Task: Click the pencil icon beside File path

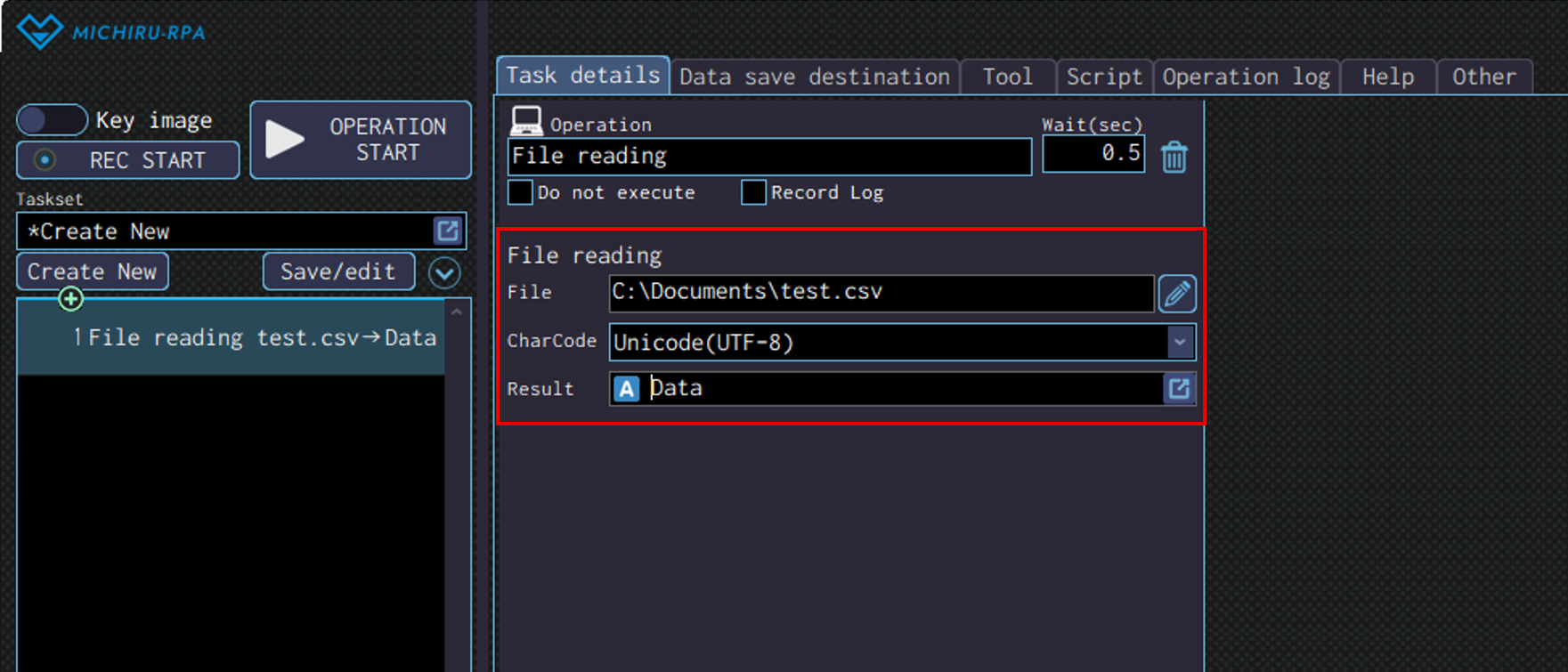Action: 1176,293
